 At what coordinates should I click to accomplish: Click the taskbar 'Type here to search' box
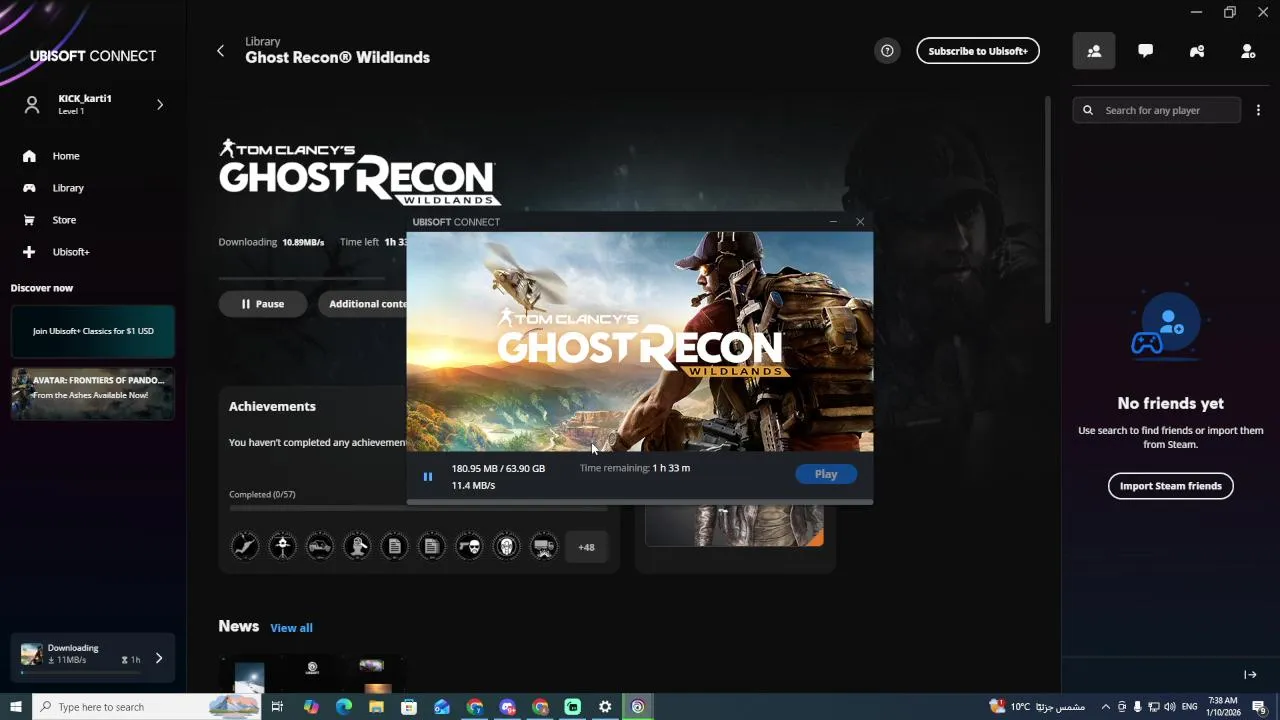(x=147, y=707)
